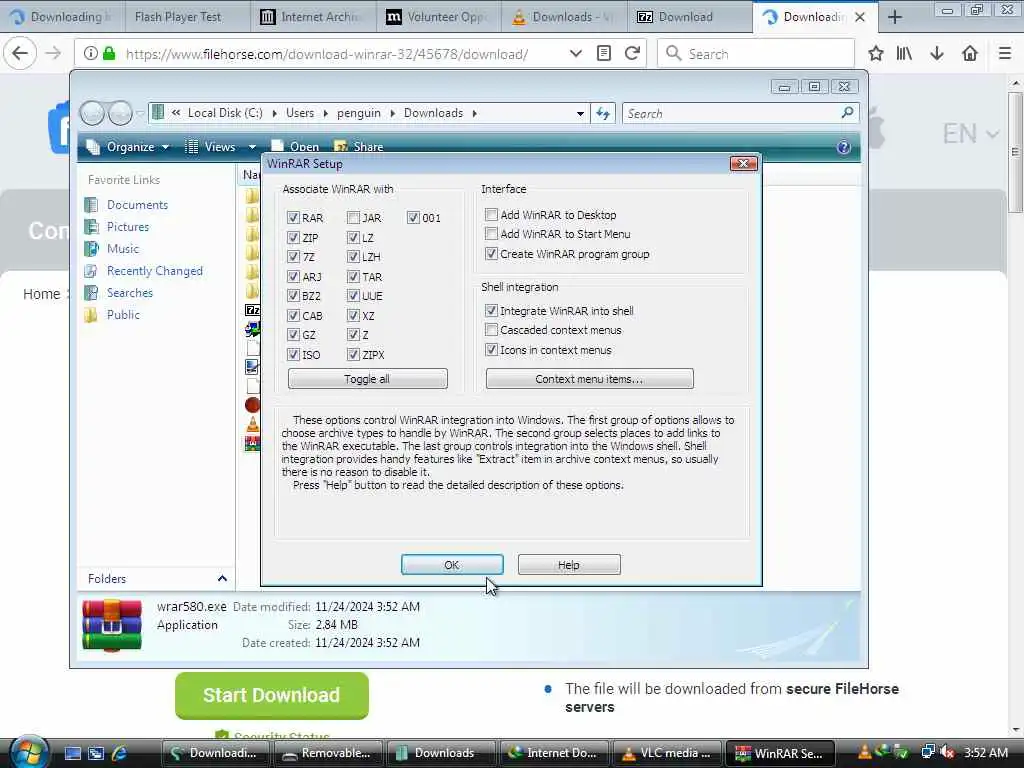Screen dimensions: 1024x768
Task: Toggle the ISO association checkbox
Action: pyautogui.click(x=293, y=355)
